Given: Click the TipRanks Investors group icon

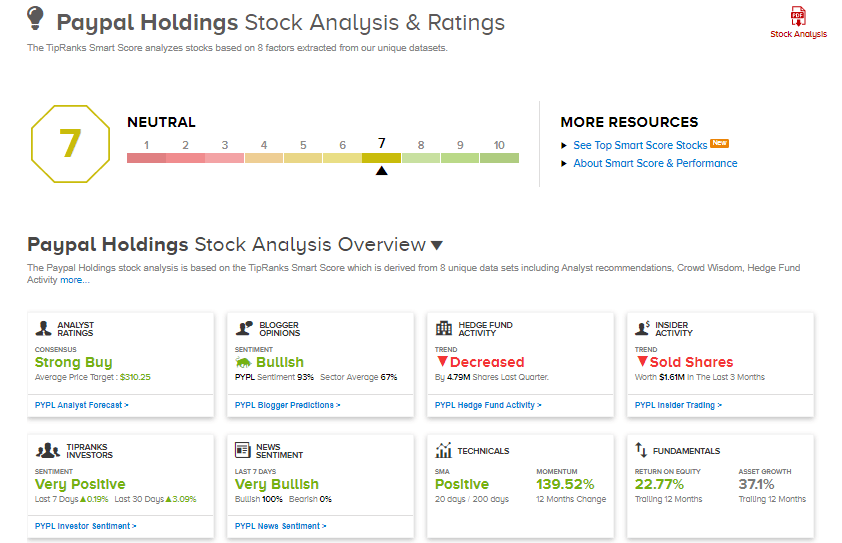Looking at the screenshot, I should 48,450.
